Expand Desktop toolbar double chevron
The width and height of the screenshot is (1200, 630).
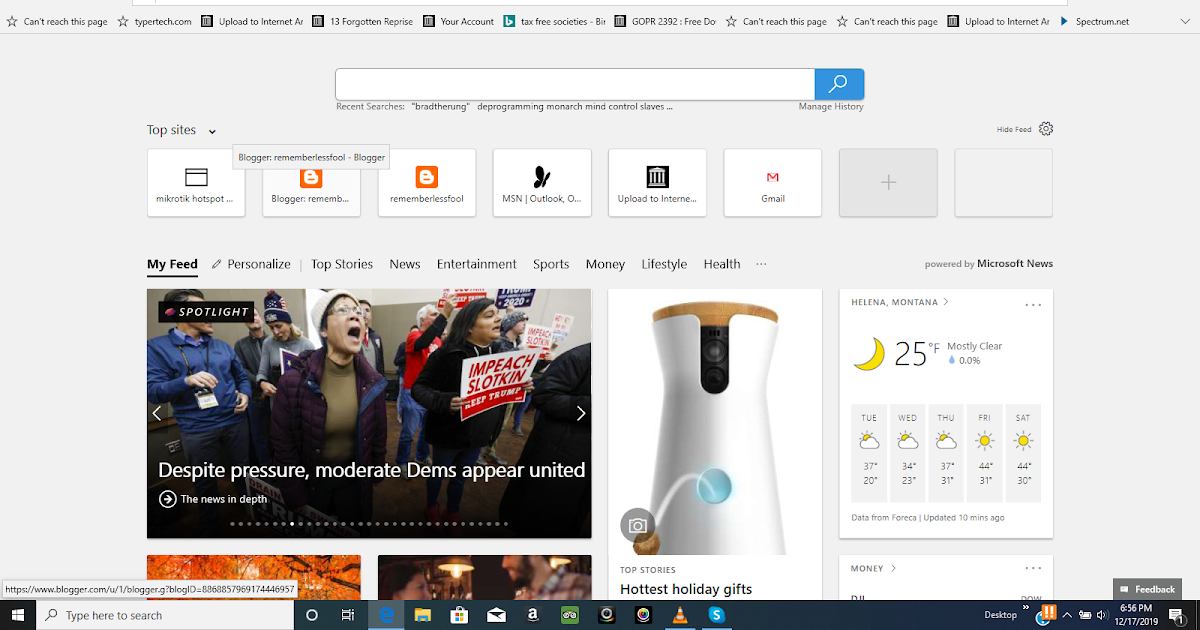pyautogui.click(x=1025, y=608)
